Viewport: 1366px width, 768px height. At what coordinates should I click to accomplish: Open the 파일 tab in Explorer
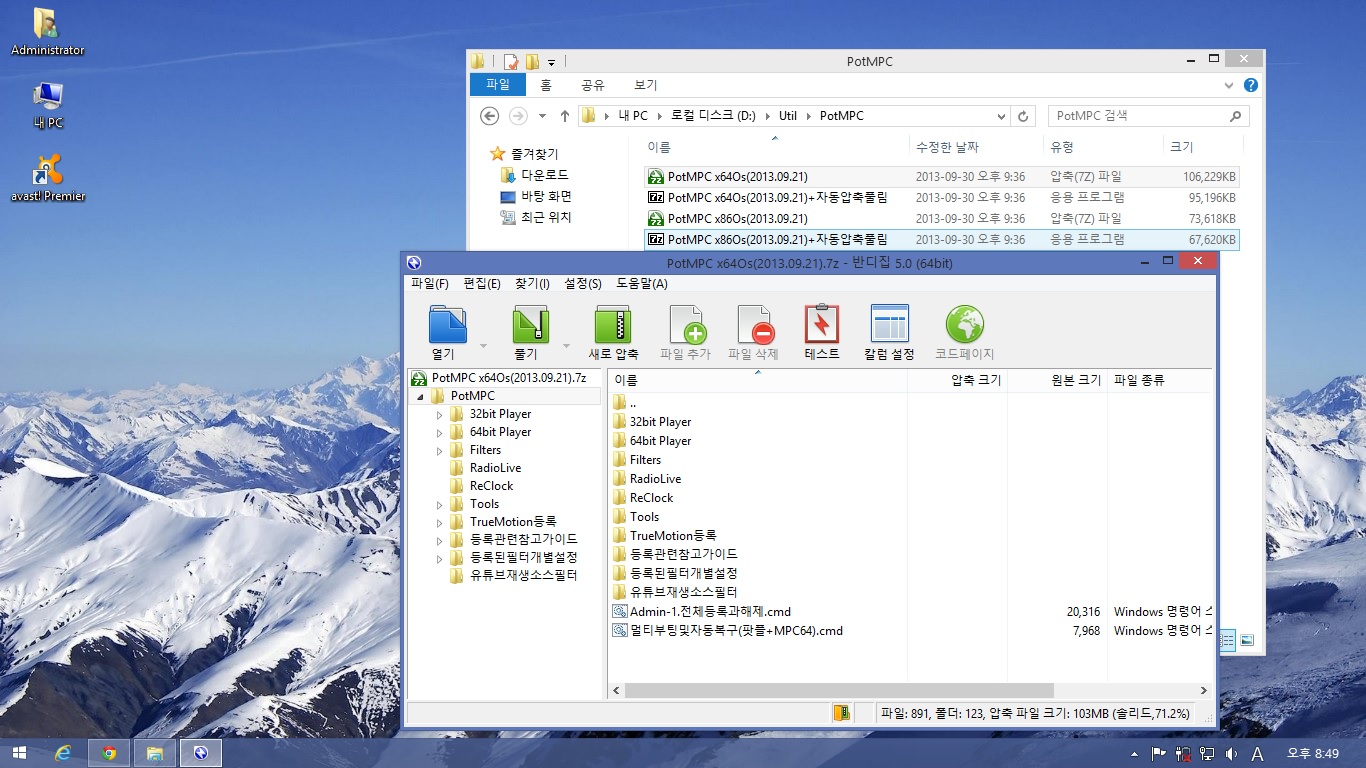click(498, 86)
